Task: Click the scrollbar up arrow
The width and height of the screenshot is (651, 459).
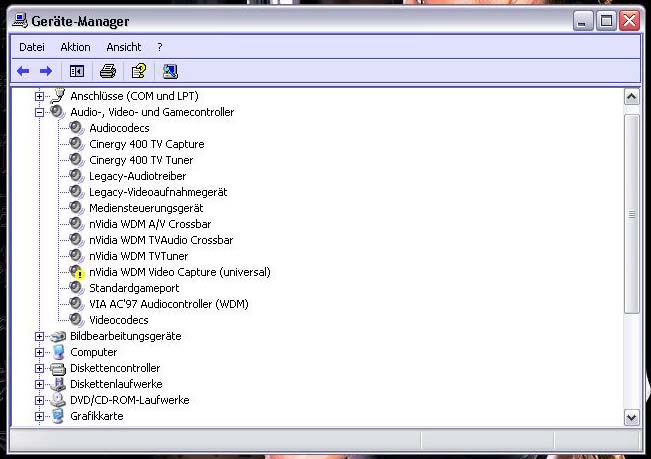Action: [631, 97]
